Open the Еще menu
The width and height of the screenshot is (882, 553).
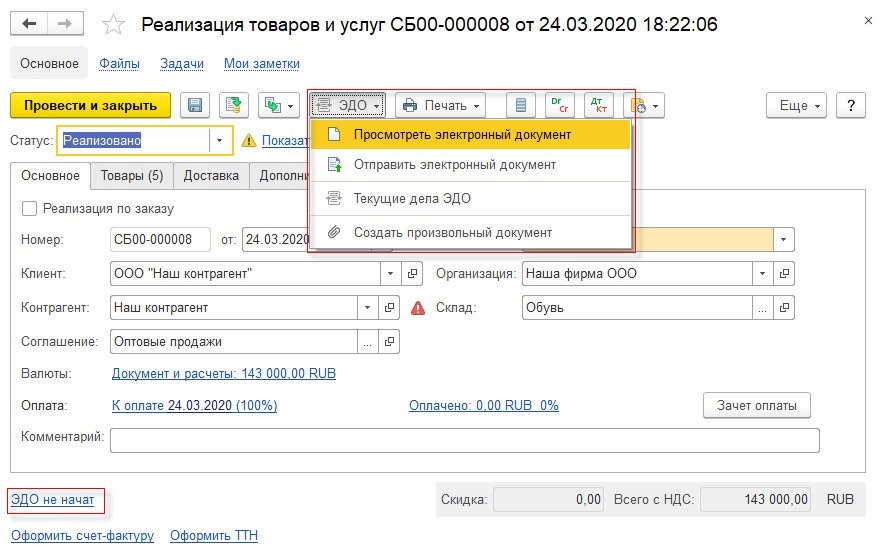pyautogui.click(x=796, y=105)
